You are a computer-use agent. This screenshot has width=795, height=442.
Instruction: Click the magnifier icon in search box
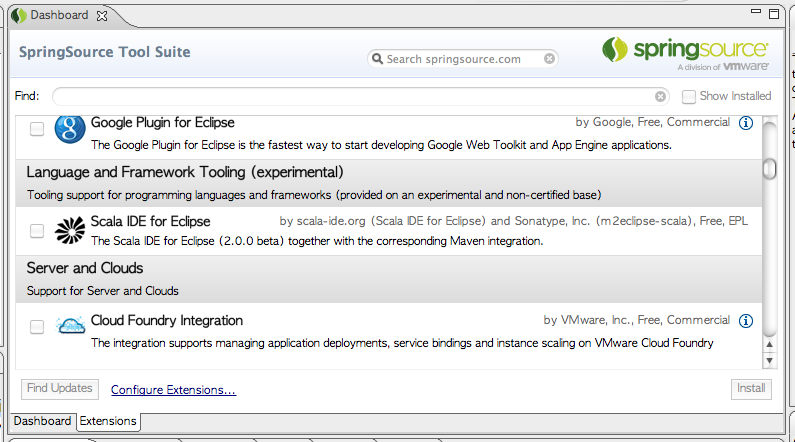pos(377,59)
